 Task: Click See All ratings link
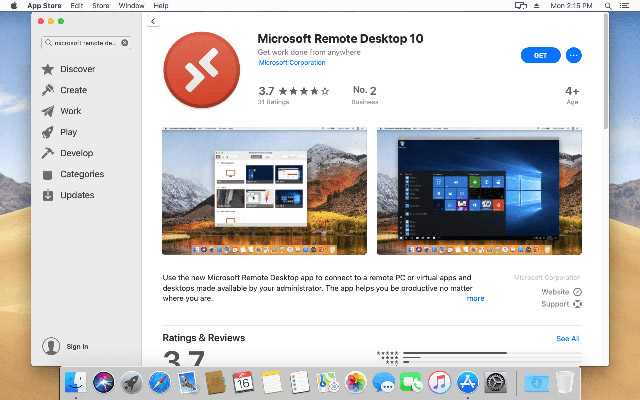pyautogui.click(x=568, y=338)
